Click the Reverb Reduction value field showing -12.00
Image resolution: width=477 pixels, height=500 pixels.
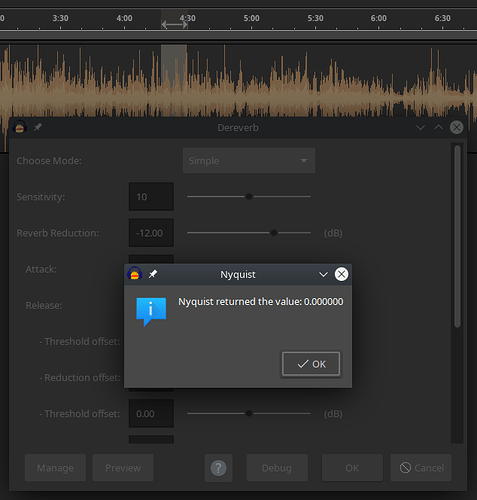(x=151, y=233)
